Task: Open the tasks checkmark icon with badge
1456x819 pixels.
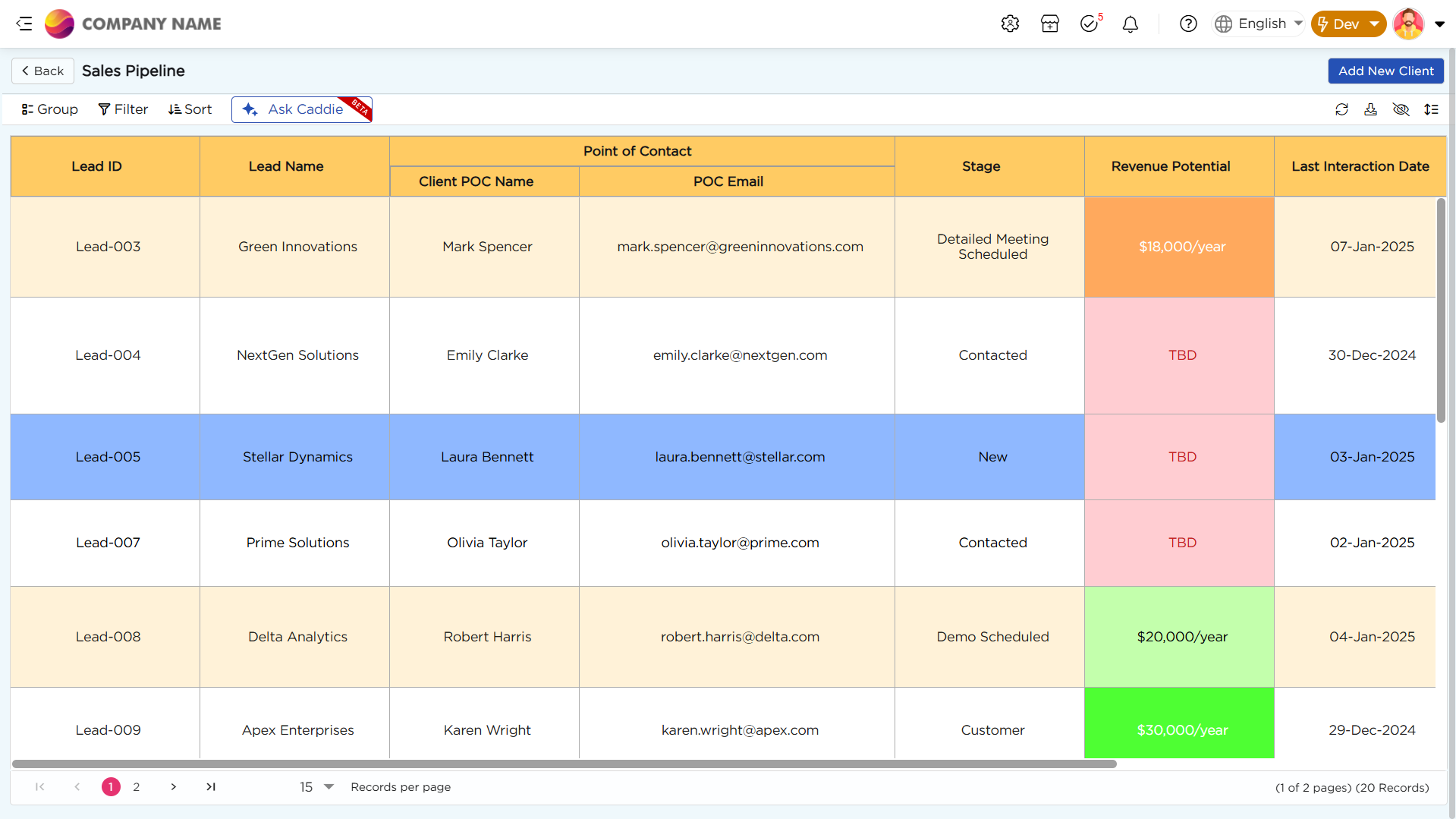Action: click(1090, 24)
